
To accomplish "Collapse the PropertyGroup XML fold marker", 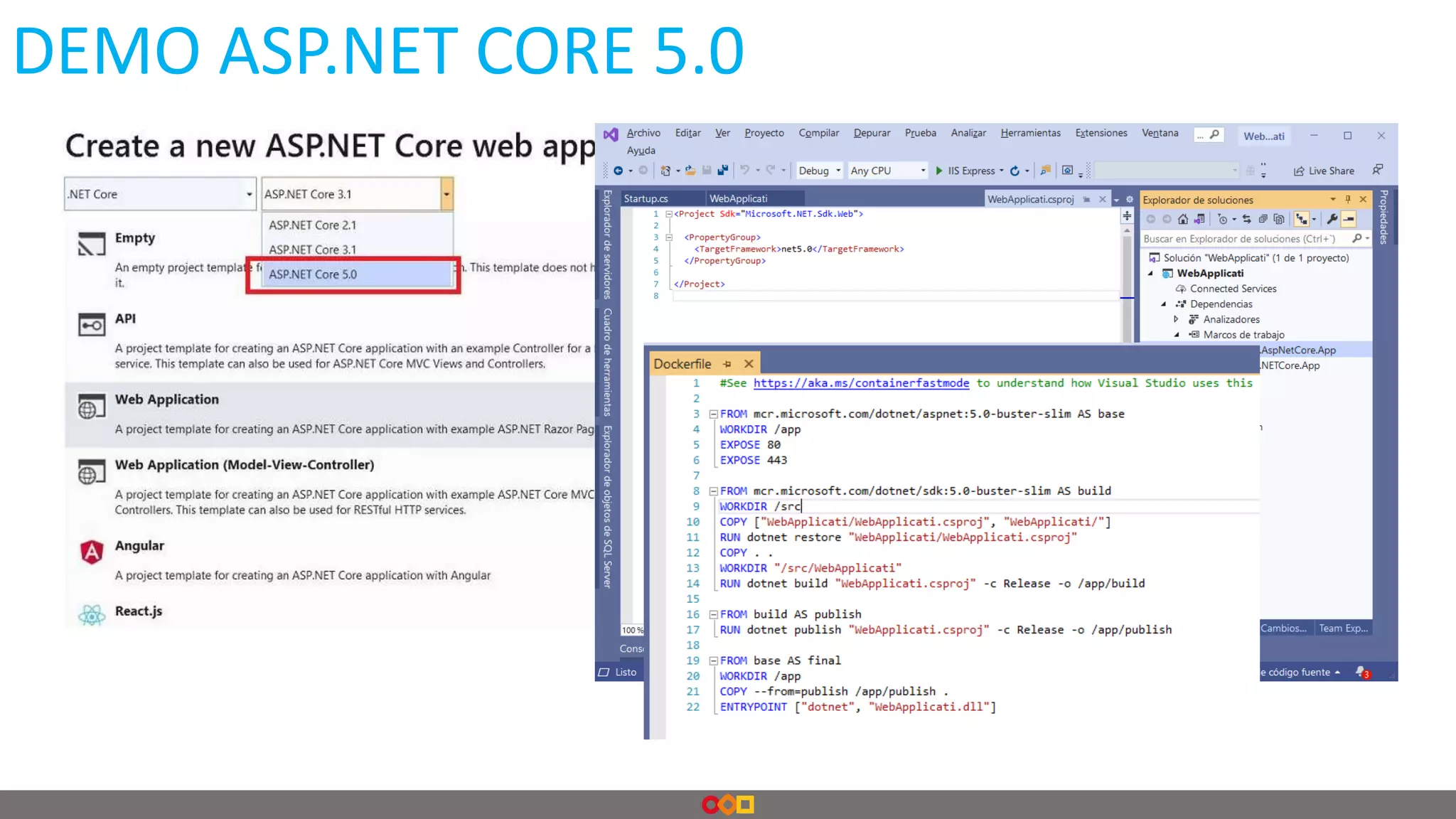I will (669, 237).
